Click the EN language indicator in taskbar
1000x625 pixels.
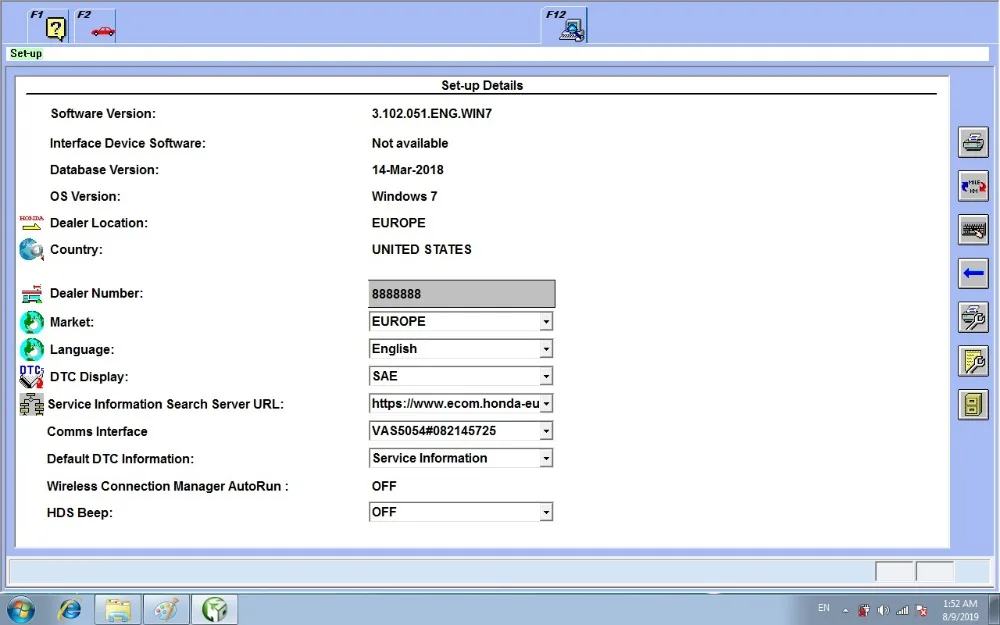coord(824,608)
